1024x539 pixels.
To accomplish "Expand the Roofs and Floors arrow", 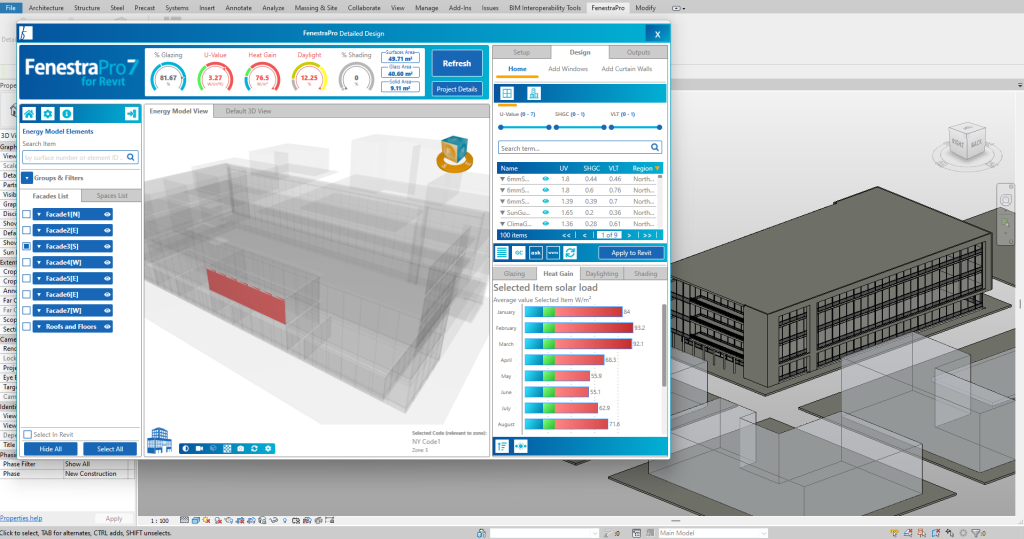I will point(39,327).
